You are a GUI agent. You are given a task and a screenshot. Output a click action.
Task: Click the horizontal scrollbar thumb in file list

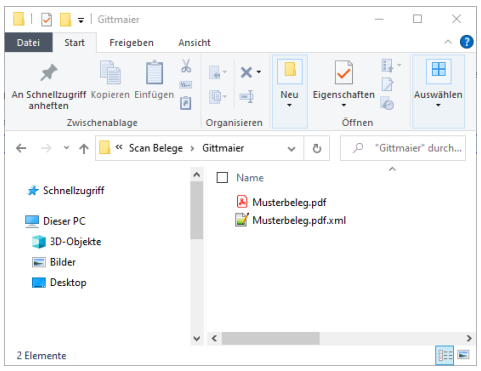click(x=270, y=338)
